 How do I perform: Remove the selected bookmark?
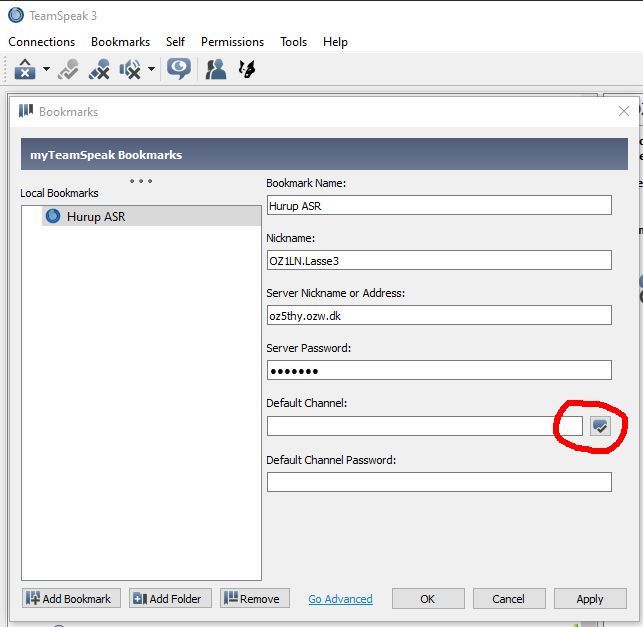pos(255,599)
